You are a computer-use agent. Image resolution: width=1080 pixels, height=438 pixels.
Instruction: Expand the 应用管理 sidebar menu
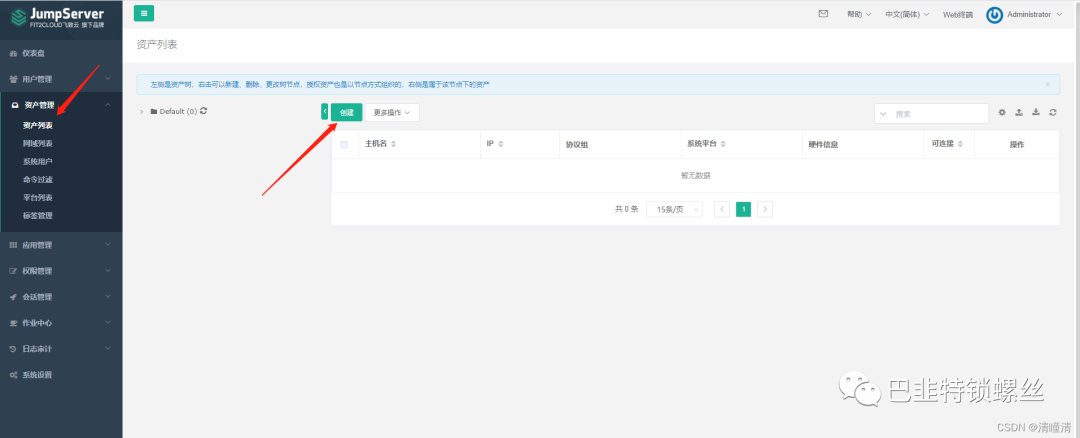coord(61,245)
